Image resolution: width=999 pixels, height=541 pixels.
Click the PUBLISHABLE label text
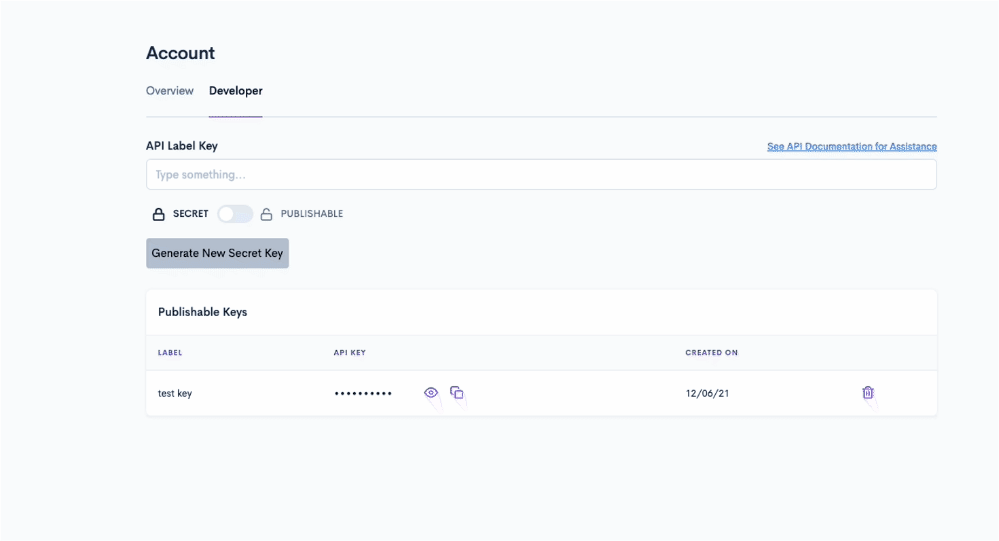[x=311, y=214]
